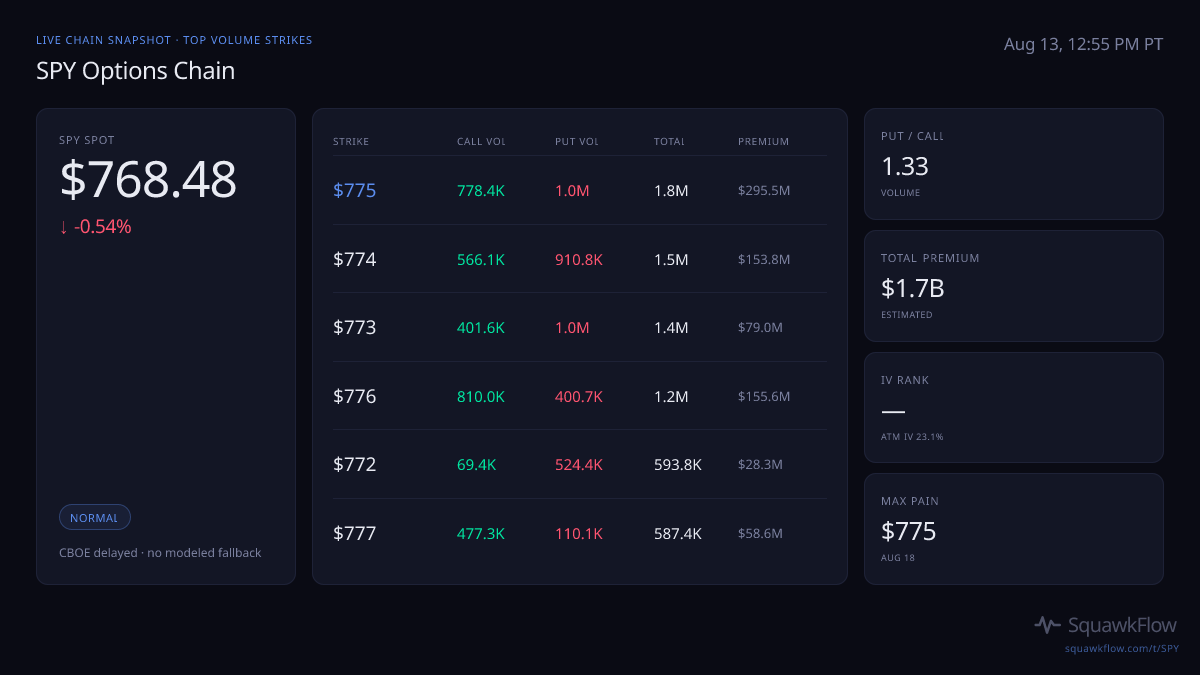
Task: Select the $772 strike row
Action: click(580, 464)
